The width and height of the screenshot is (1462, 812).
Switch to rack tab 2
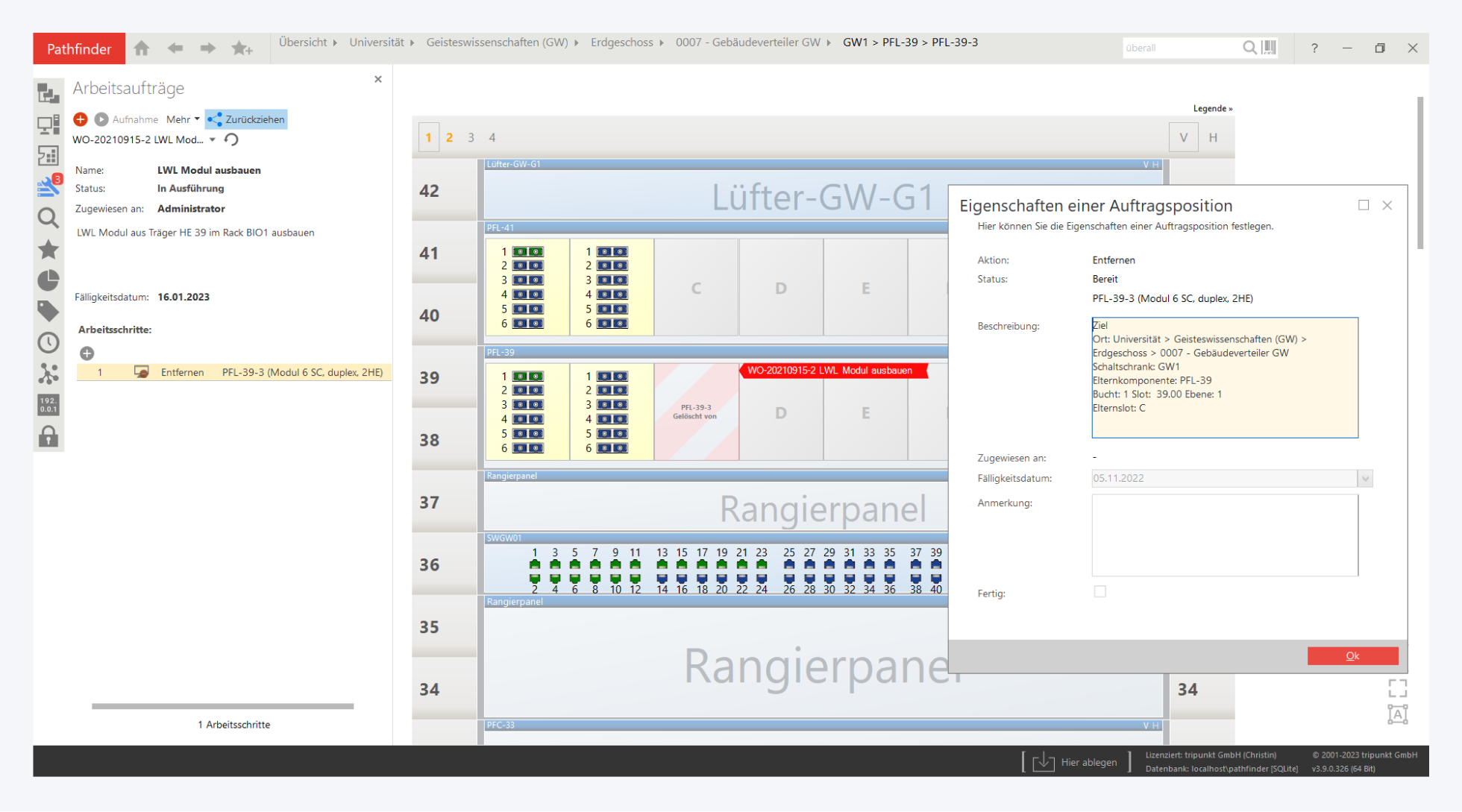449,137
